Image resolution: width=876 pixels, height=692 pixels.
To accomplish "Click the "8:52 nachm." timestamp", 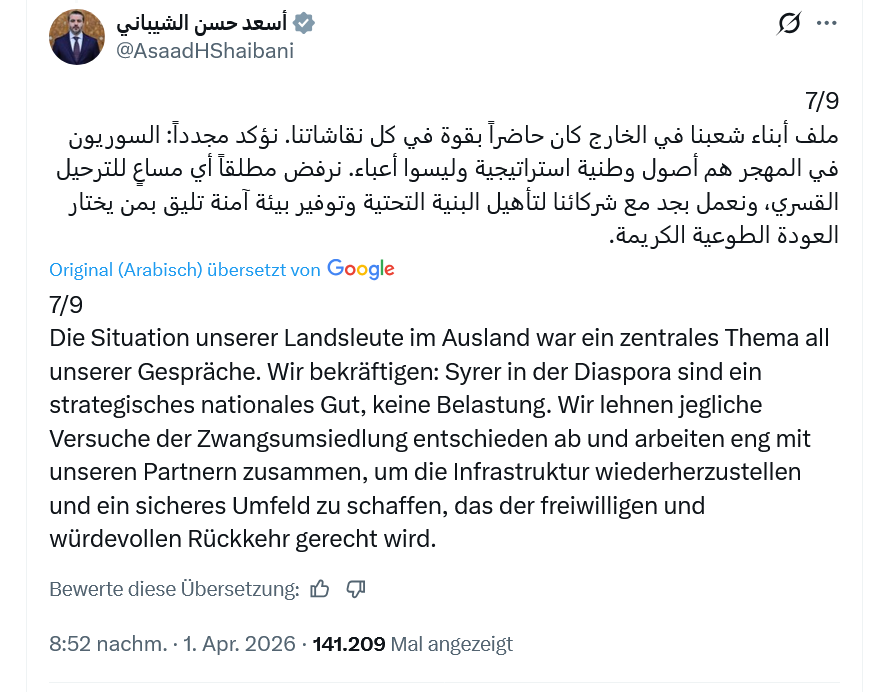I will click(107, 644).
